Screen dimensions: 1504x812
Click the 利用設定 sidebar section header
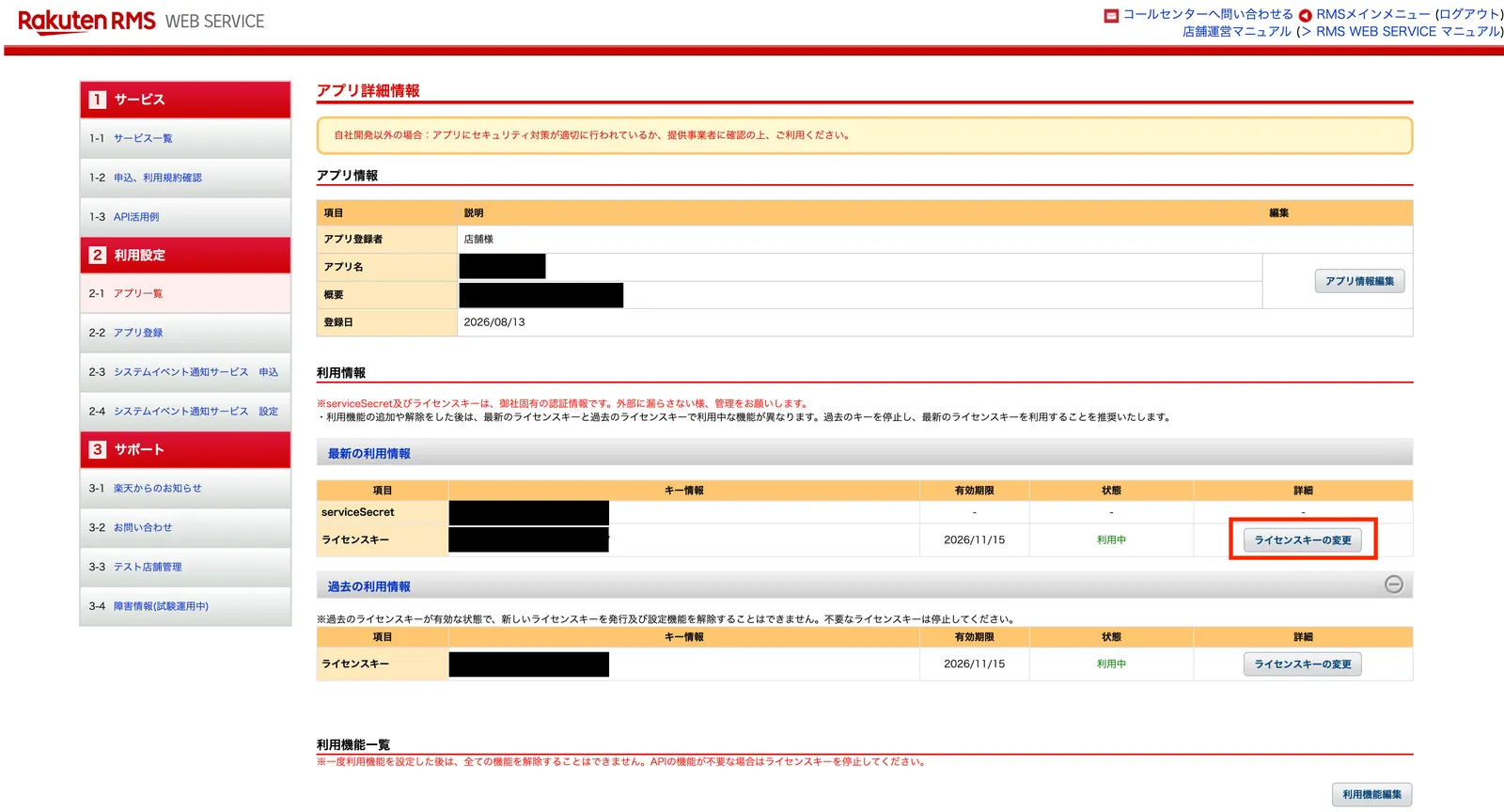pos(185,255)
